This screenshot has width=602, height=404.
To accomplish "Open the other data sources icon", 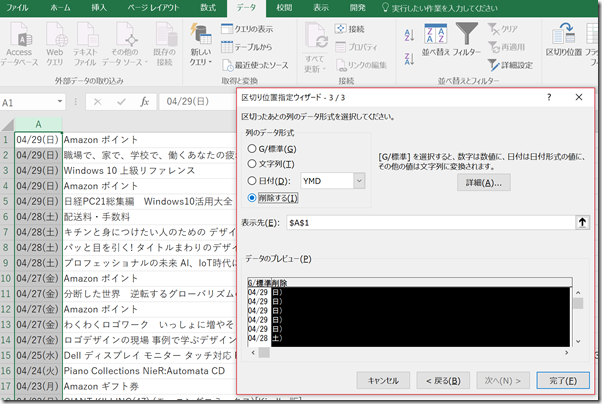I will [124, 44].
